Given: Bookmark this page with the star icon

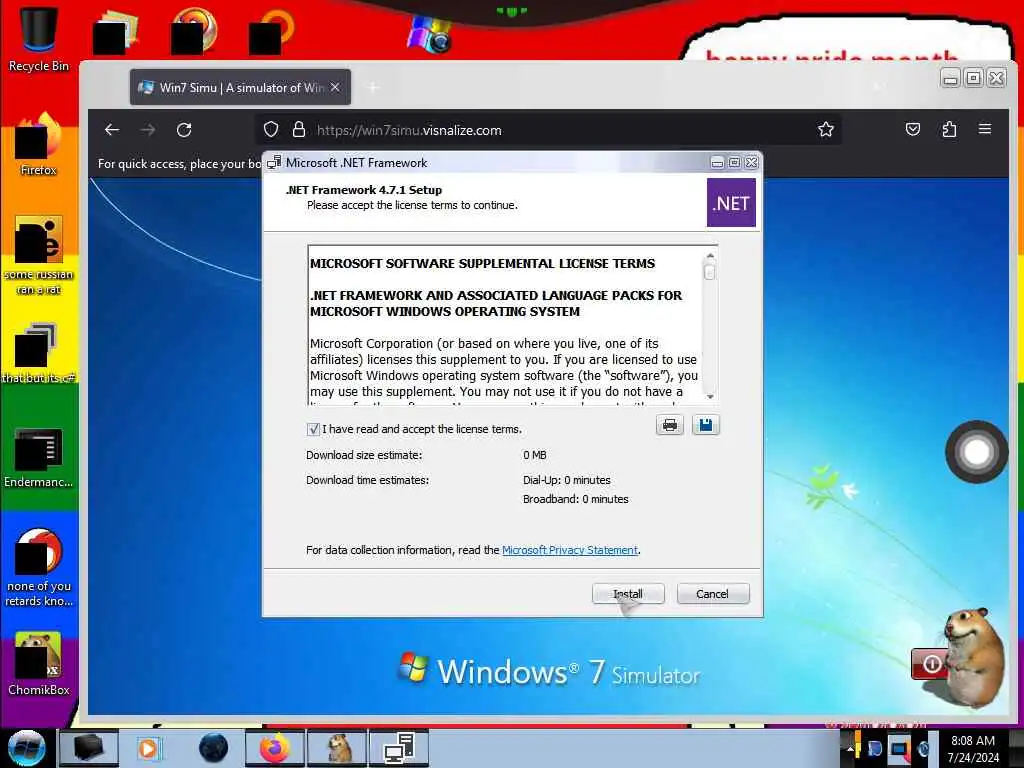Looking at the screenshot, I should [x=825, y=129].
